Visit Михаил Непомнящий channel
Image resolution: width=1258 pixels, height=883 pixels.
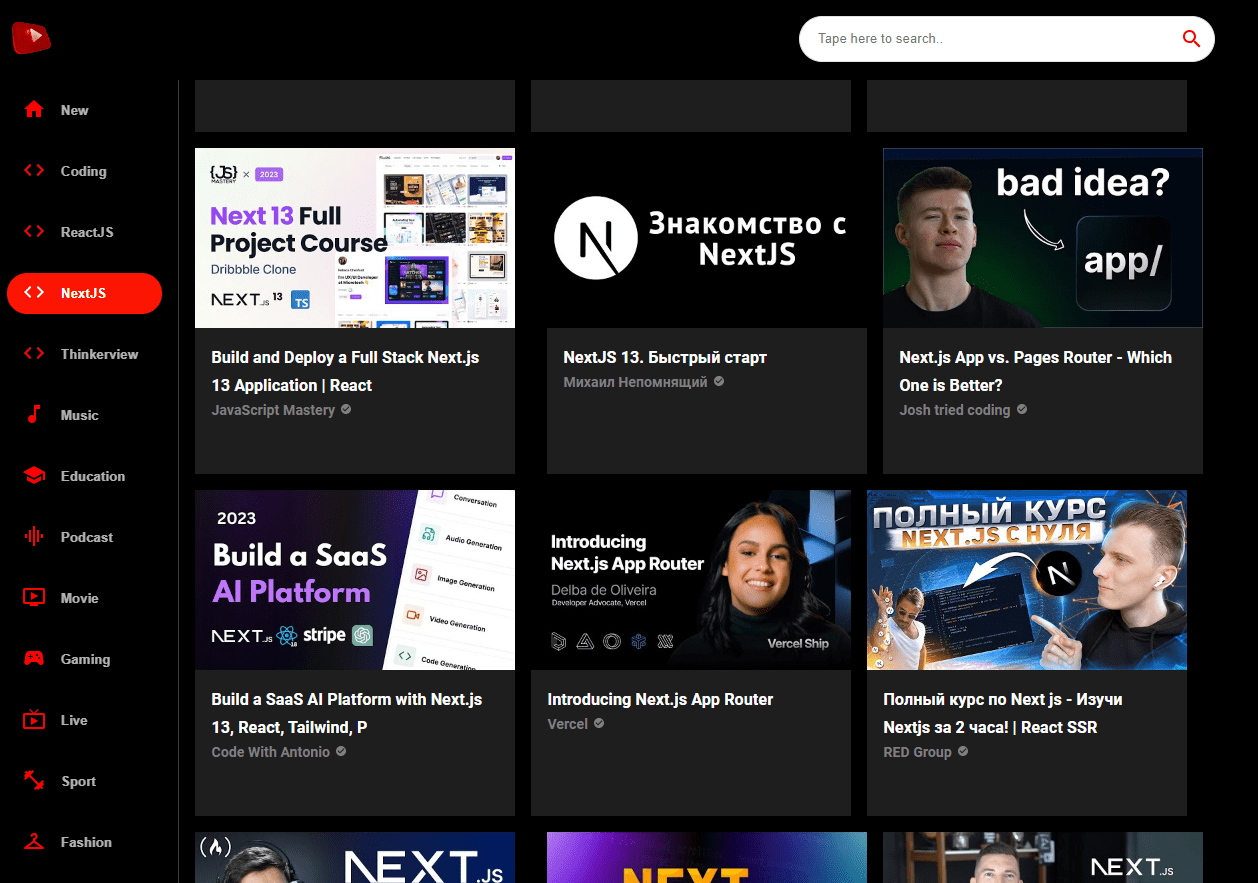(x=635, y=382)
